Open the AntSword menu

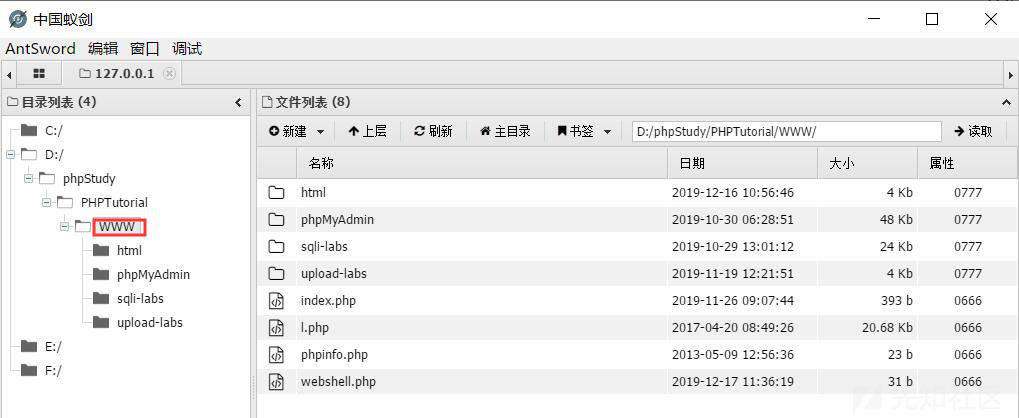coord(40,48)
